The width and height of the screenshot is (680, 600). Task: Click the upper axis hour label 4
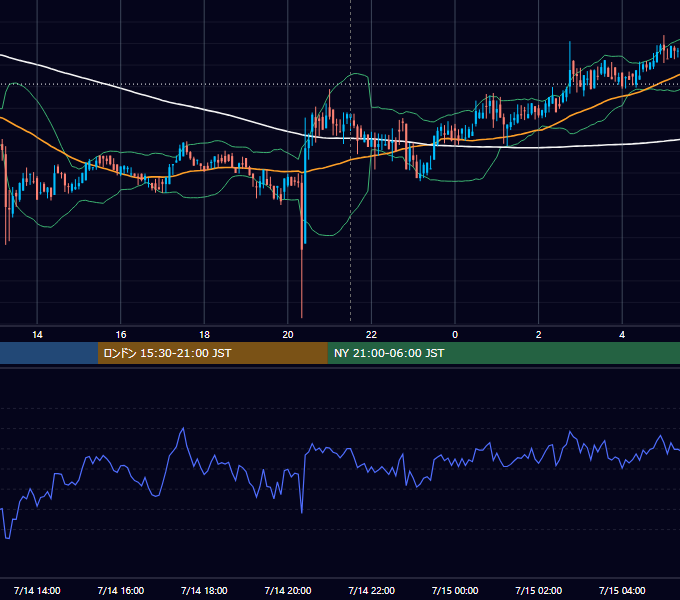click(622, 335)
